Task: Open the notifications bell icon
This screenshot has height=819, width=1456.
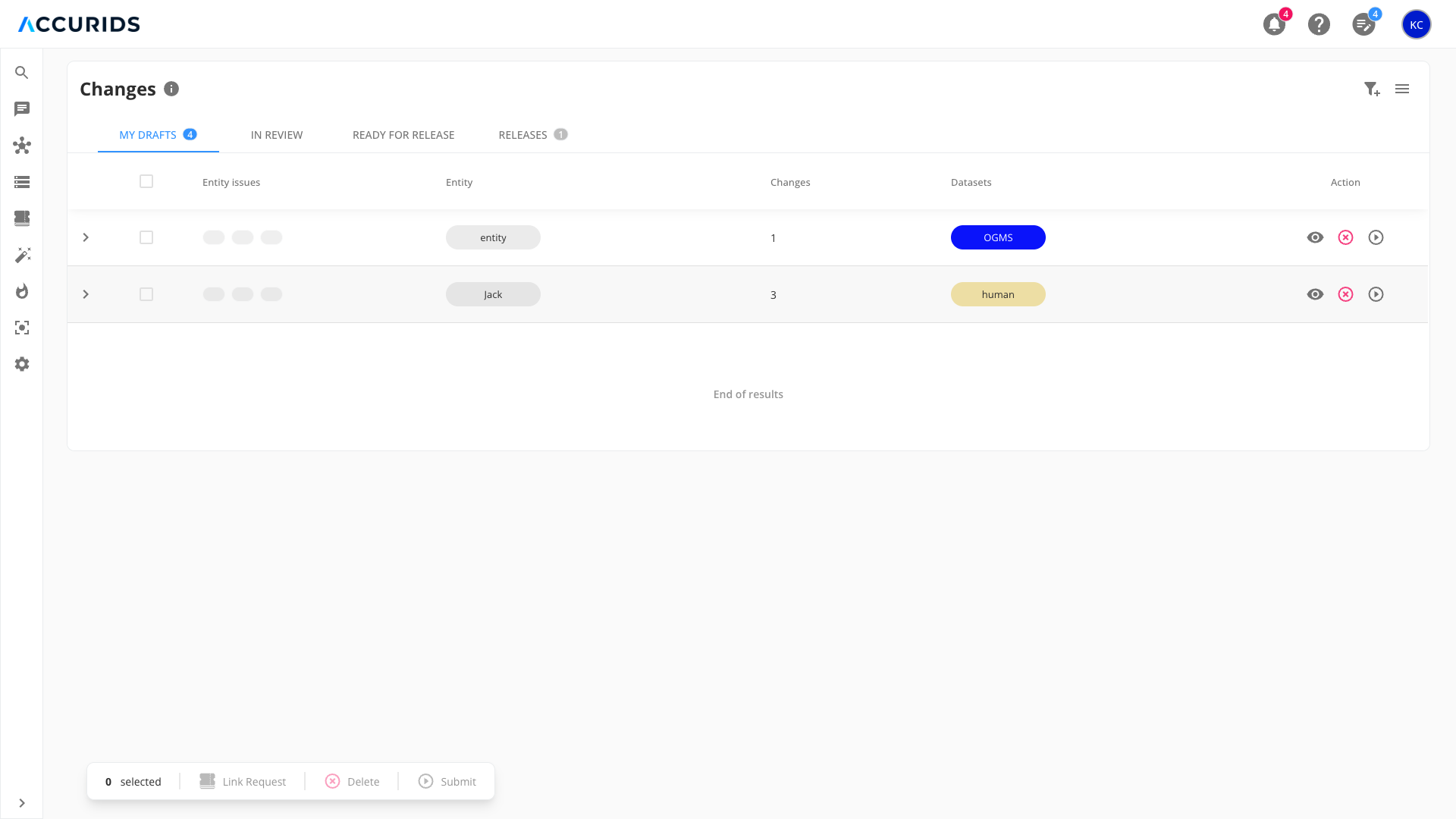Action: tap(1274, 24)
